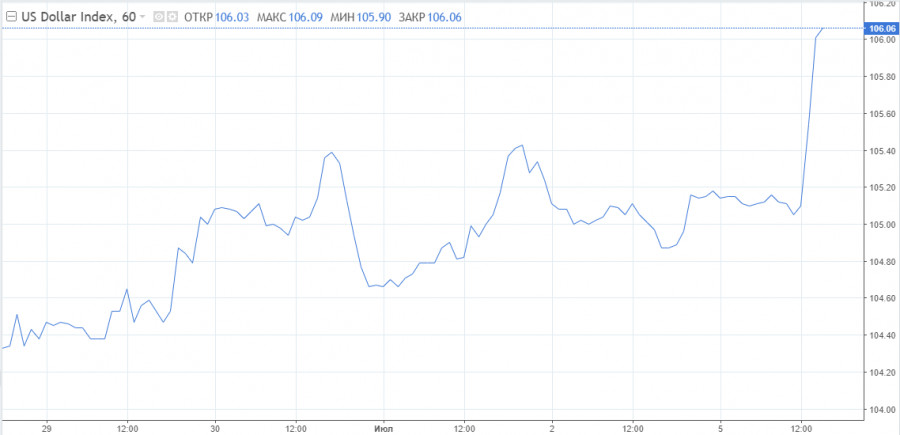
Task: Click the 104.40 price axis label
Action: (883, 336)
